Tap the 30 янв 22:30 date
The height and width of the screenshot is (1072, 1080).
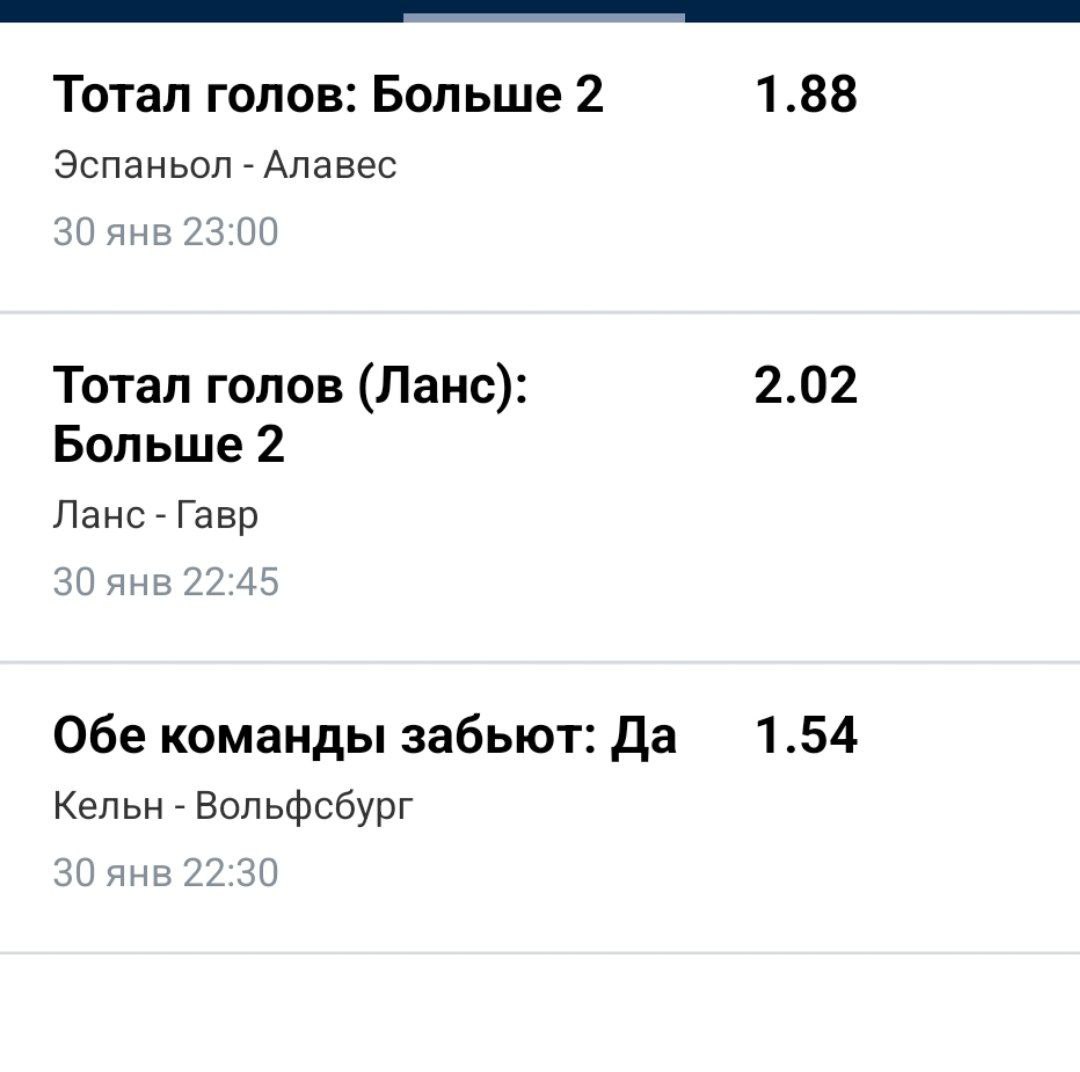pyautogui.click(x=166, y=873)
